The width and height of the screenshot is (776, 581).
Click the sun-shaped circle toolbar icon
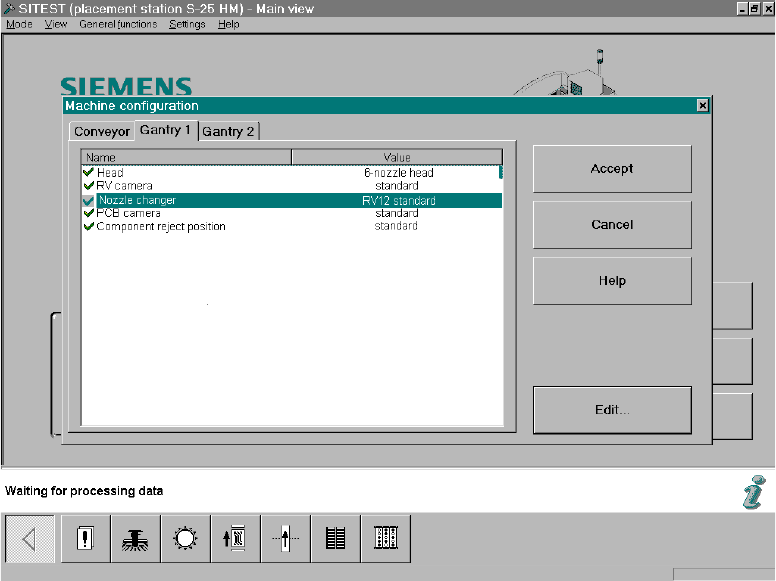tap(186, 540)
